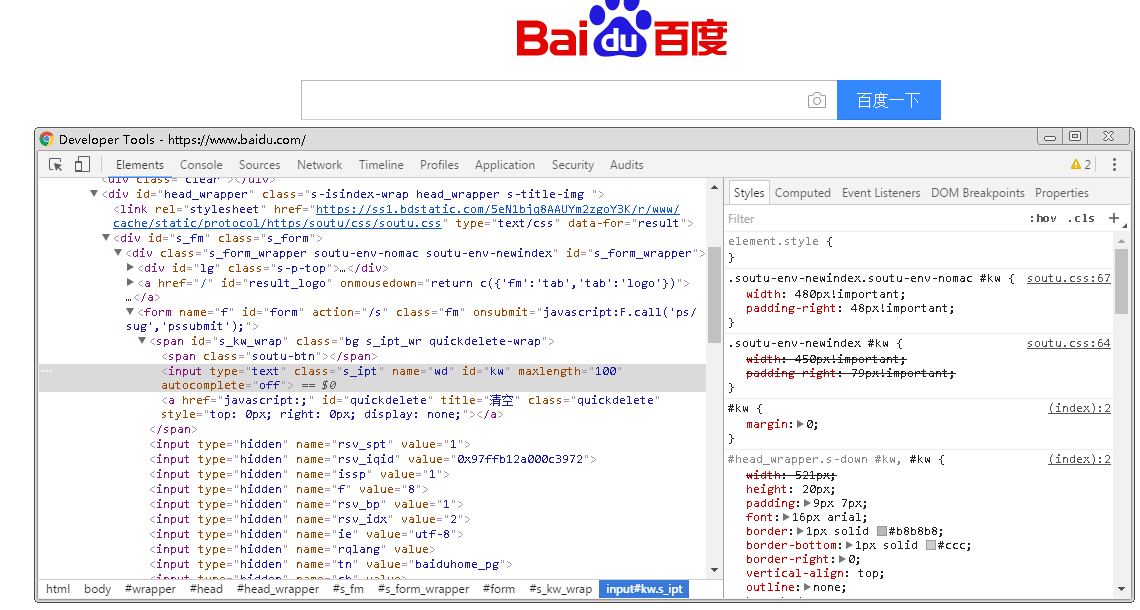
Task: Select the html breadcrumb
Action: [x=58, y=589]
